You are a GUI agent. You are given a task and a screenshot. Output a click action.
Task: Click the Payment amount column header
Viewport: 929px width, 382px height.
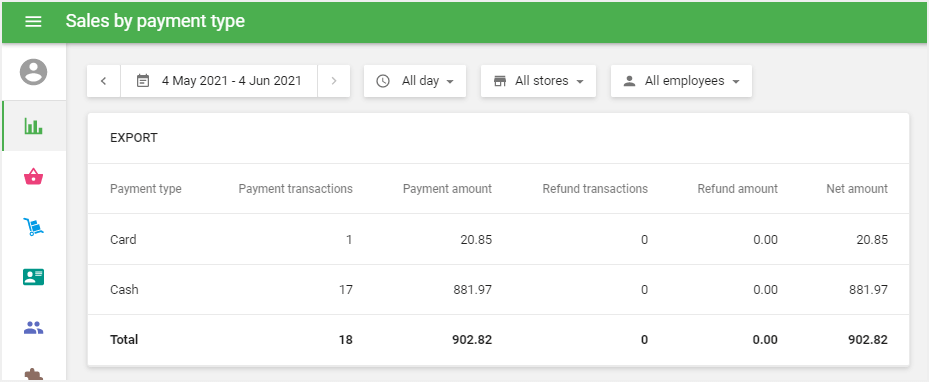point(447,189)
